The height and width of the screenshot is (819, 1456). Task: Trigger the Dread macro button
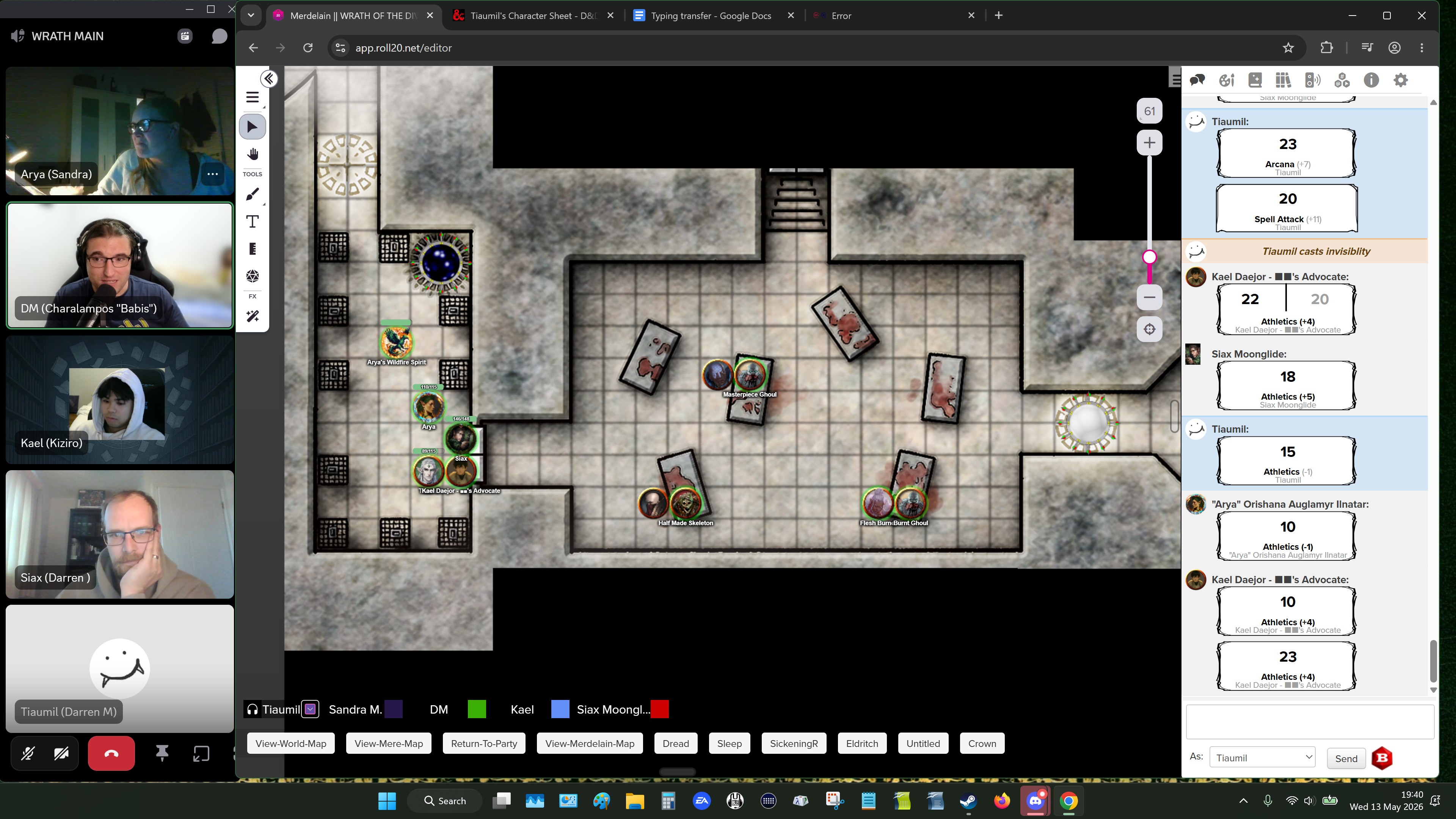pyautogui.click(x=675, y=743)
